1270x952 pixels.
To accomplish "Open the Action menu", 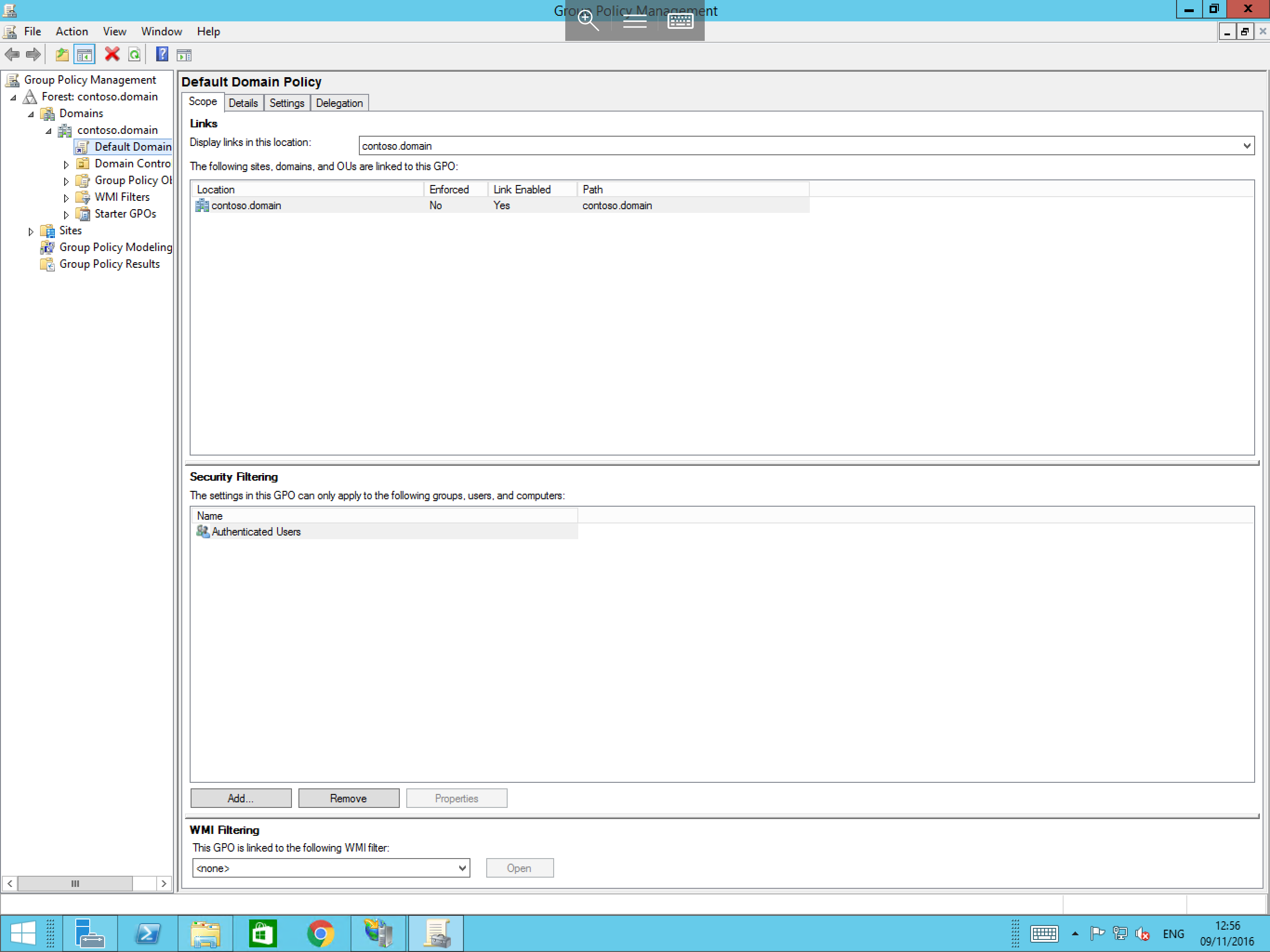I will click(x=72, y=32).
